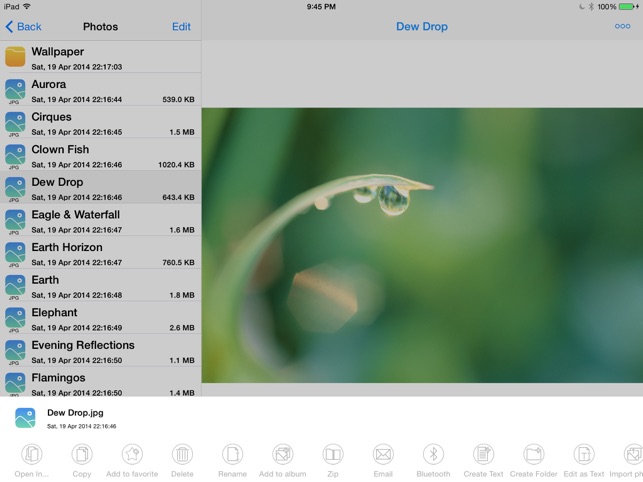This screenshot has height=482, width=643.
Task: Tap the Delete trash icon
Action: tap(182, 455)
